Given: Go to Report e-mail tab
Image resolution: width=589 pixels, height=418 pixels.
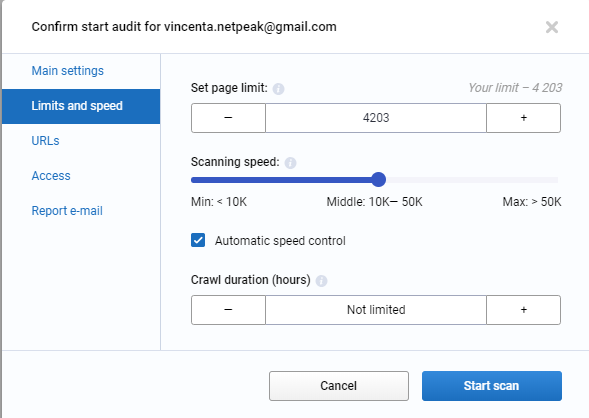Looking at the screenshot, I should pyautogui.click(x=67, y=211).
